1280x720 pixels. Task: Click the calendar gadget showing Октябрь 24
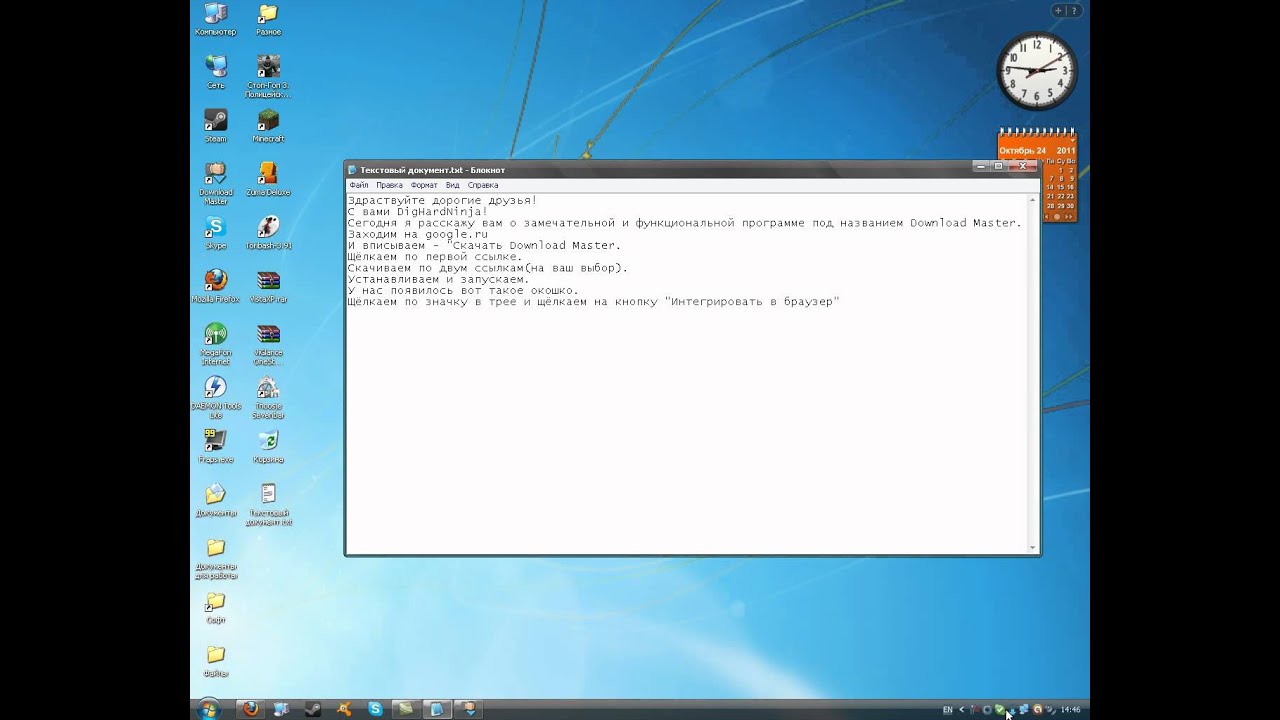click(x=1038, y=175)
